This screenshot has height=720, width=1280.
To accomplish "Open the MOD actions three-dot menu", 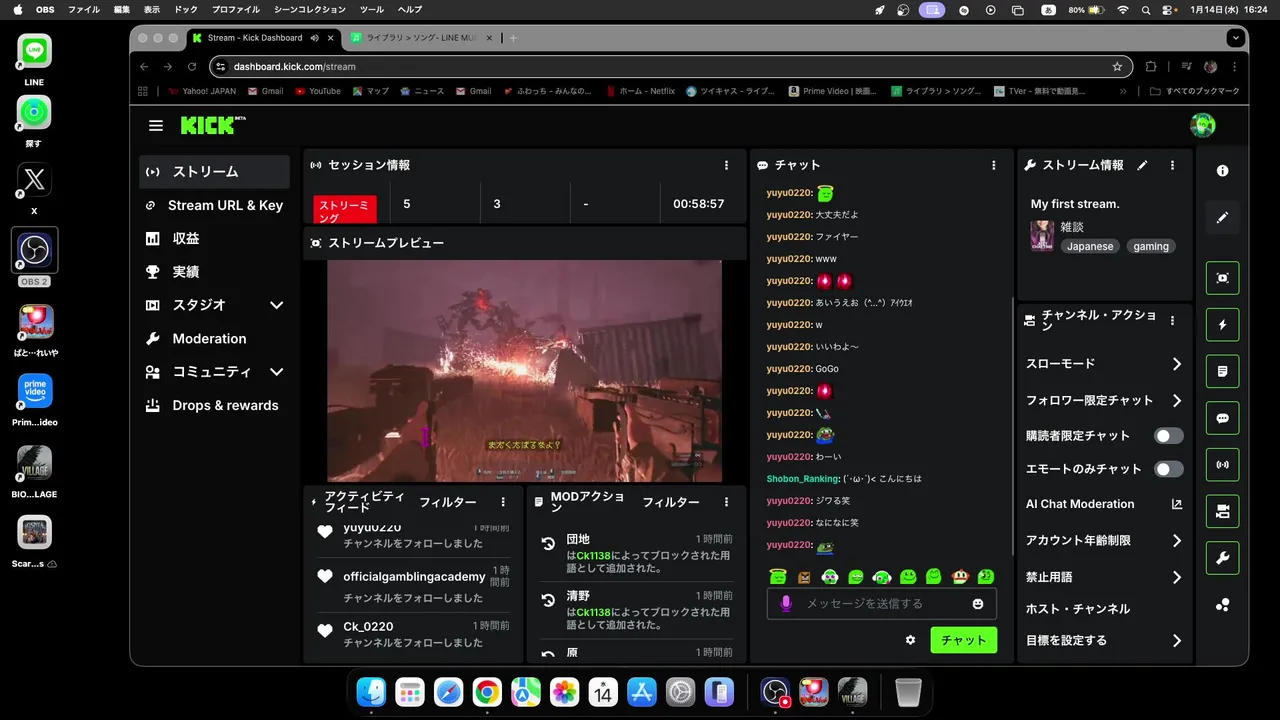I will point(727,502).
